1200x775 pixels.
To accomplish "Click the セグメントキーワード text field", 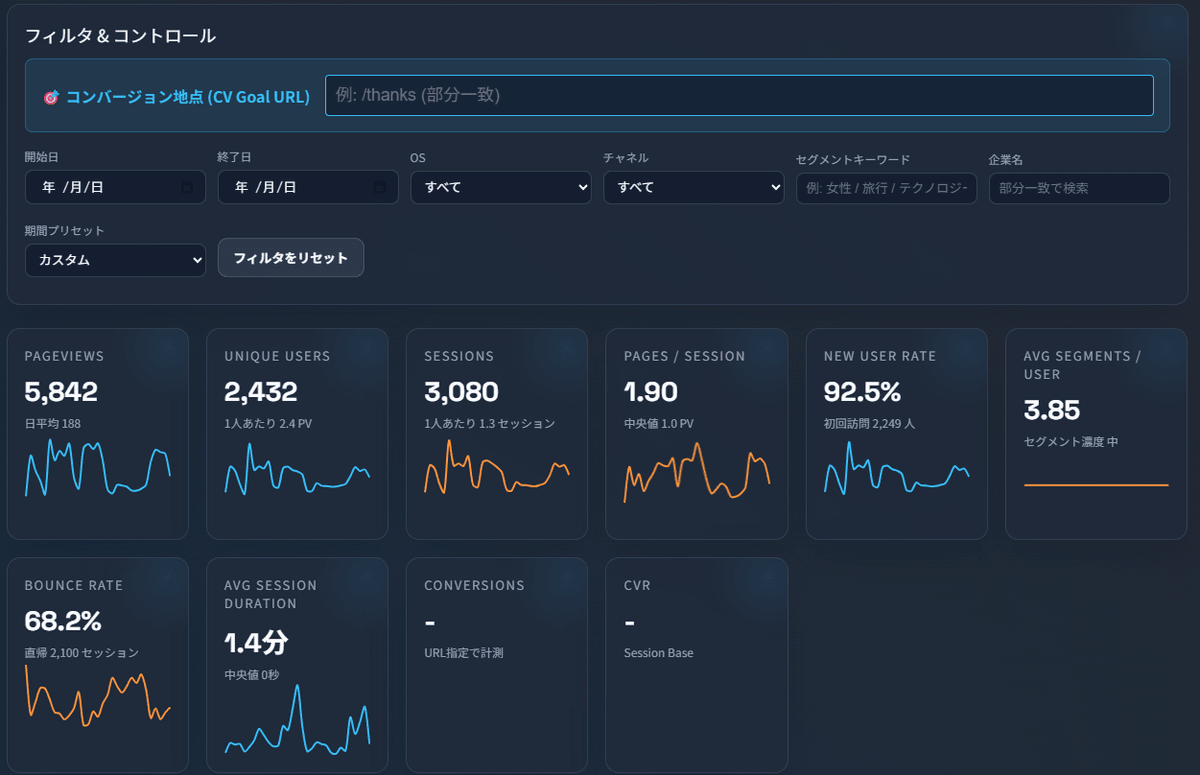I will coord(886,188).
